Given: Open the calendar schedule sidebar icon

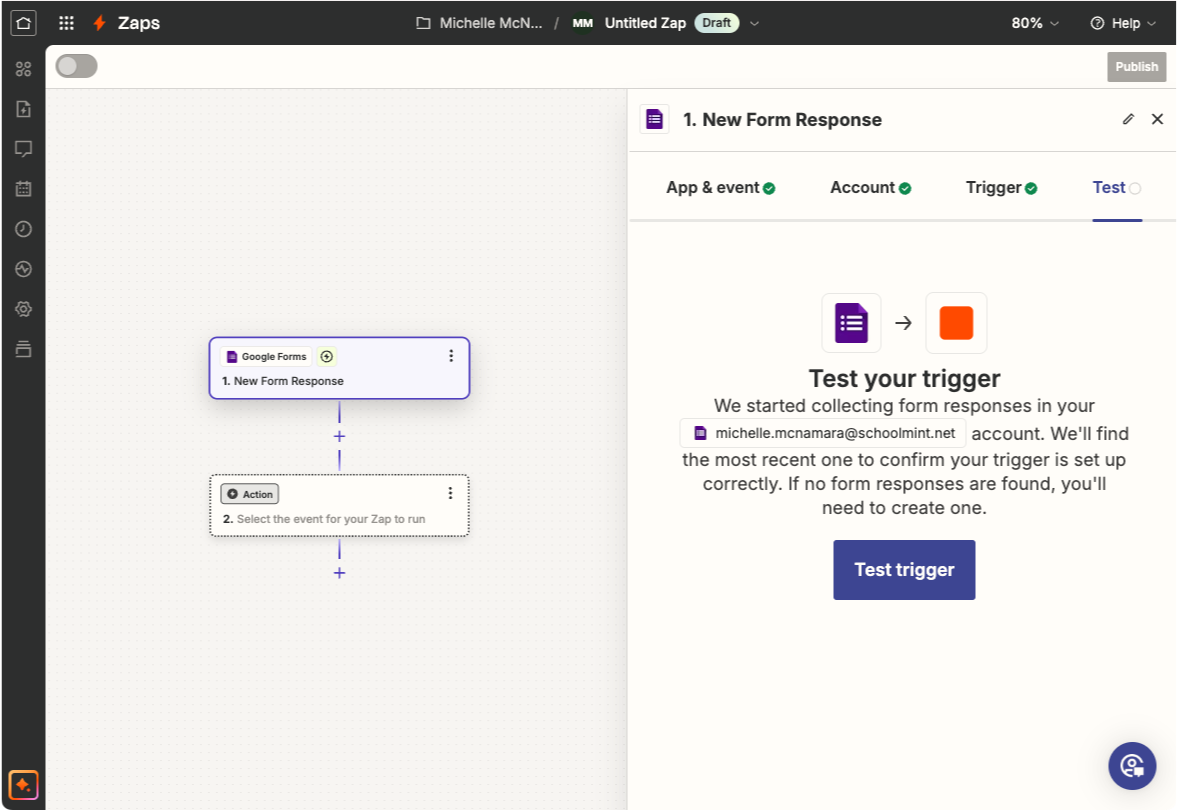Looking at the screenshot, I should [23, 188].
